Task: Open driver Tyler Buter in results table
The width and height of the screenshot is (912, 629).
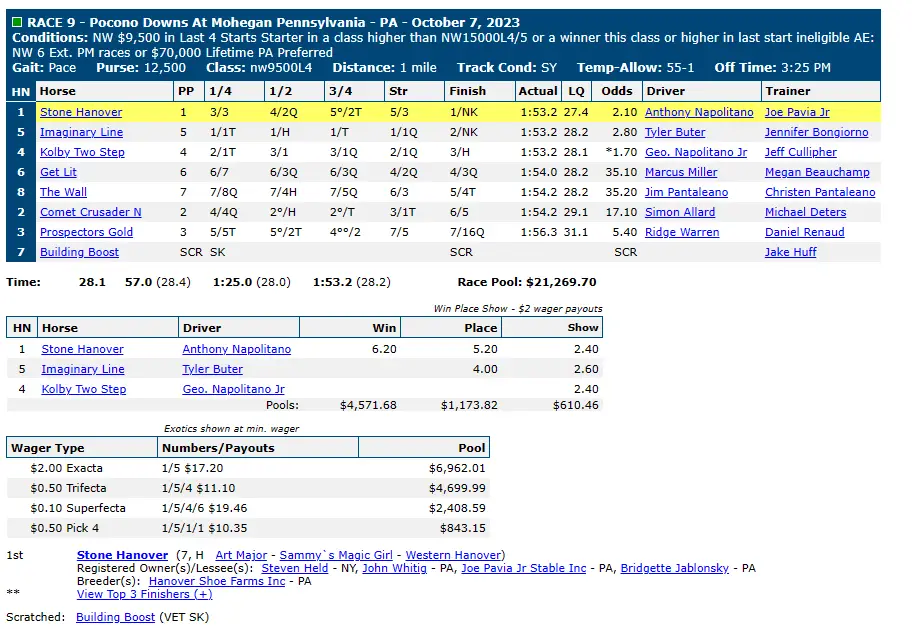Action: [x=675, y=132]
